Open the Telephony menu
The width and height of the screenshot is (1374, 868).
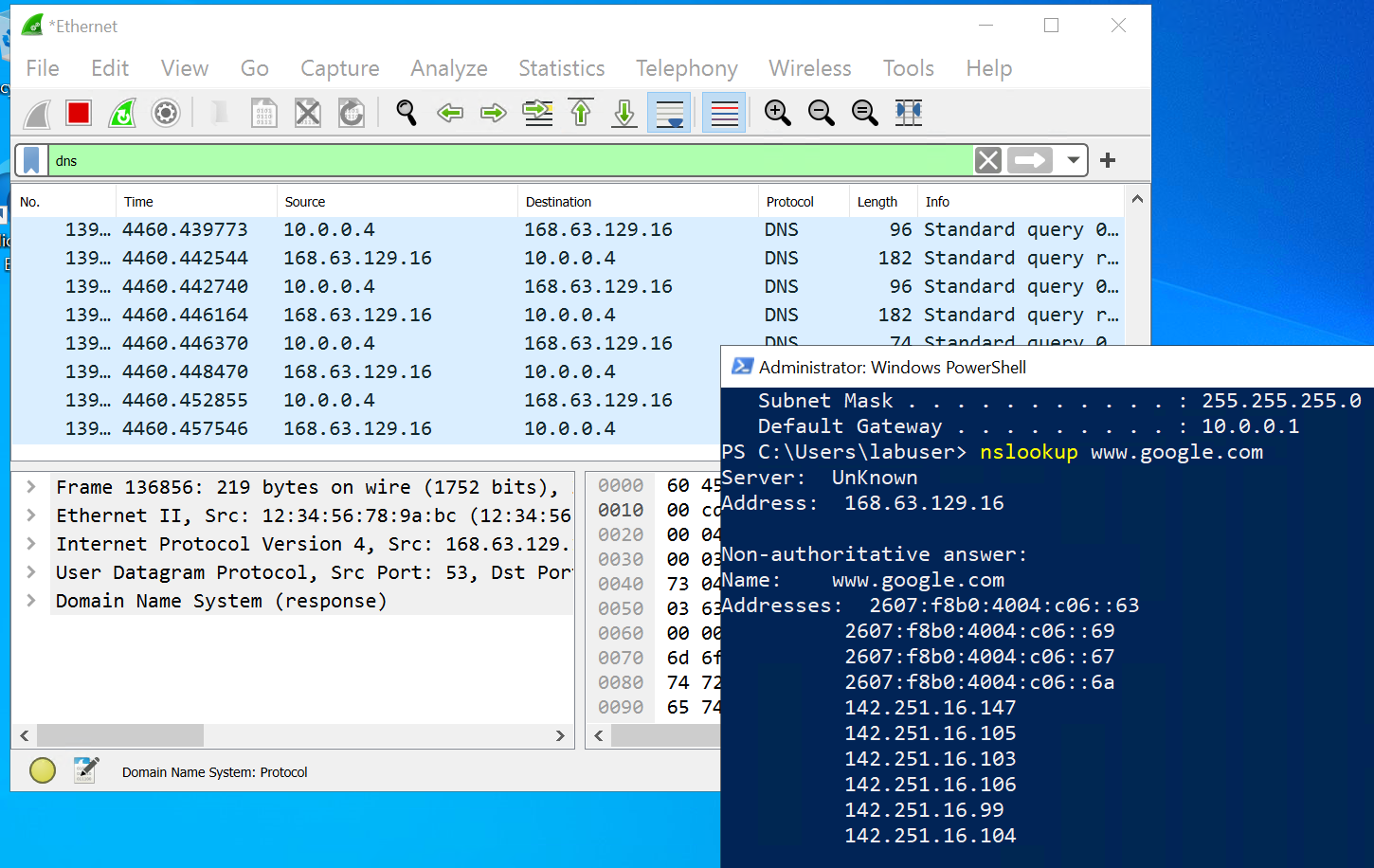pos(687,67)
